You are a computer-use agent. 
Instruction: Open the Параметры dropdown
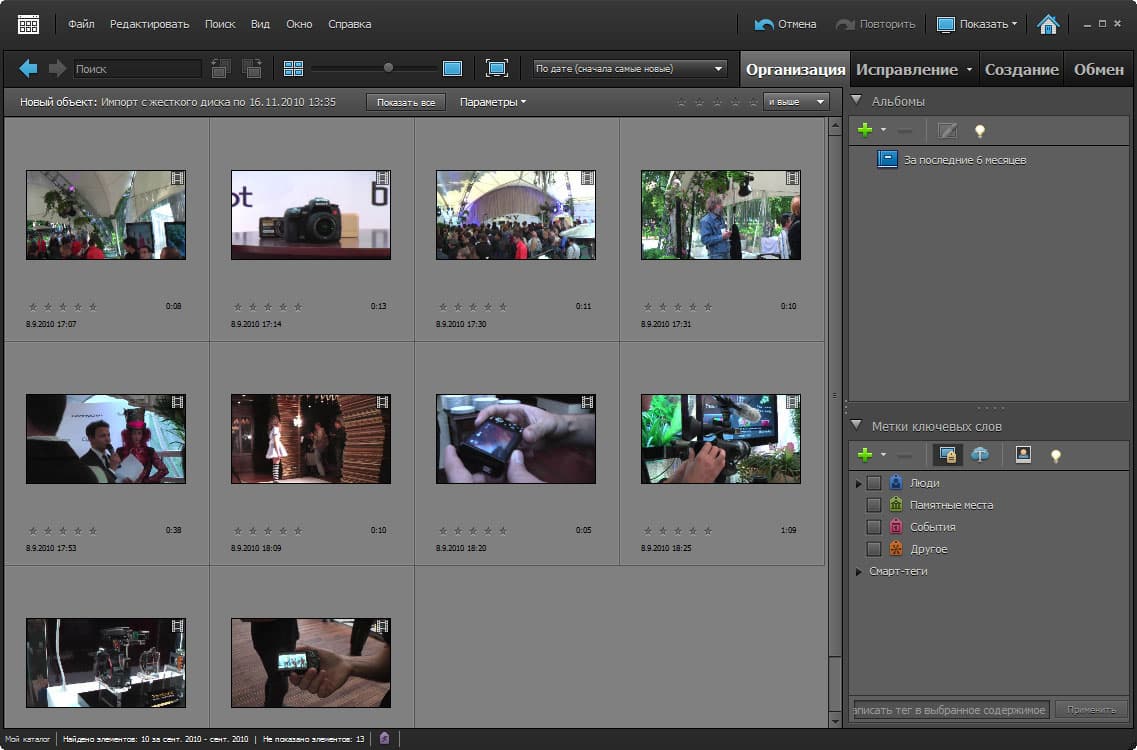point(492,102)
